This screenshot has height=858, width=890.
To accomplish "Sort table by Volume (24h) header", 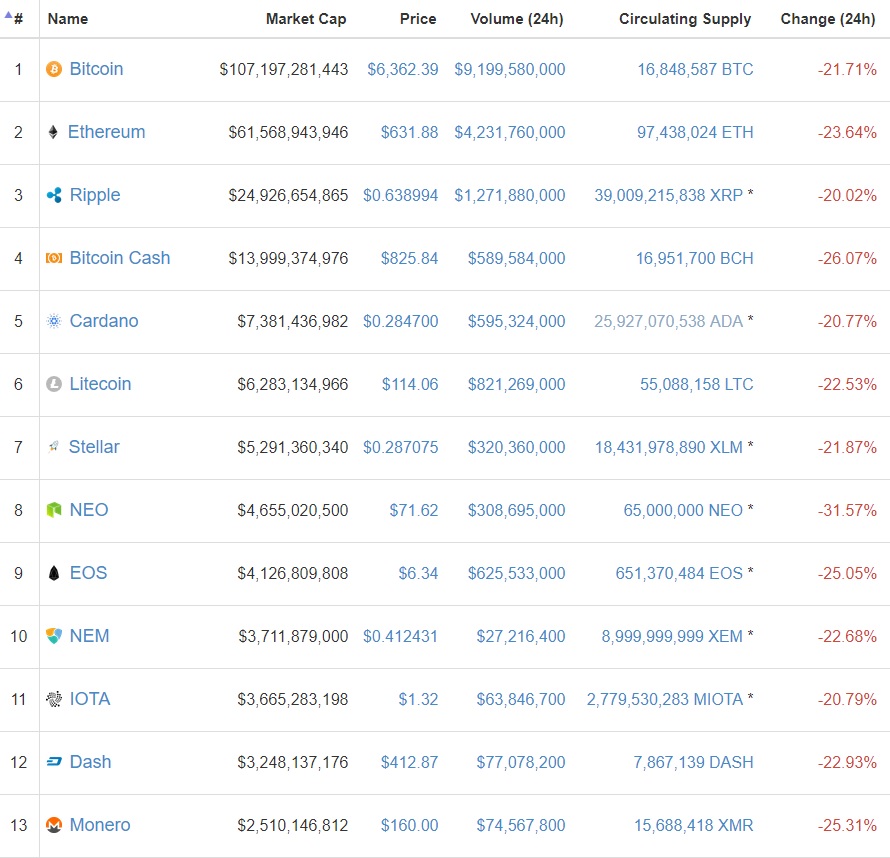I will pyautogui.click(x=517, y=19).
